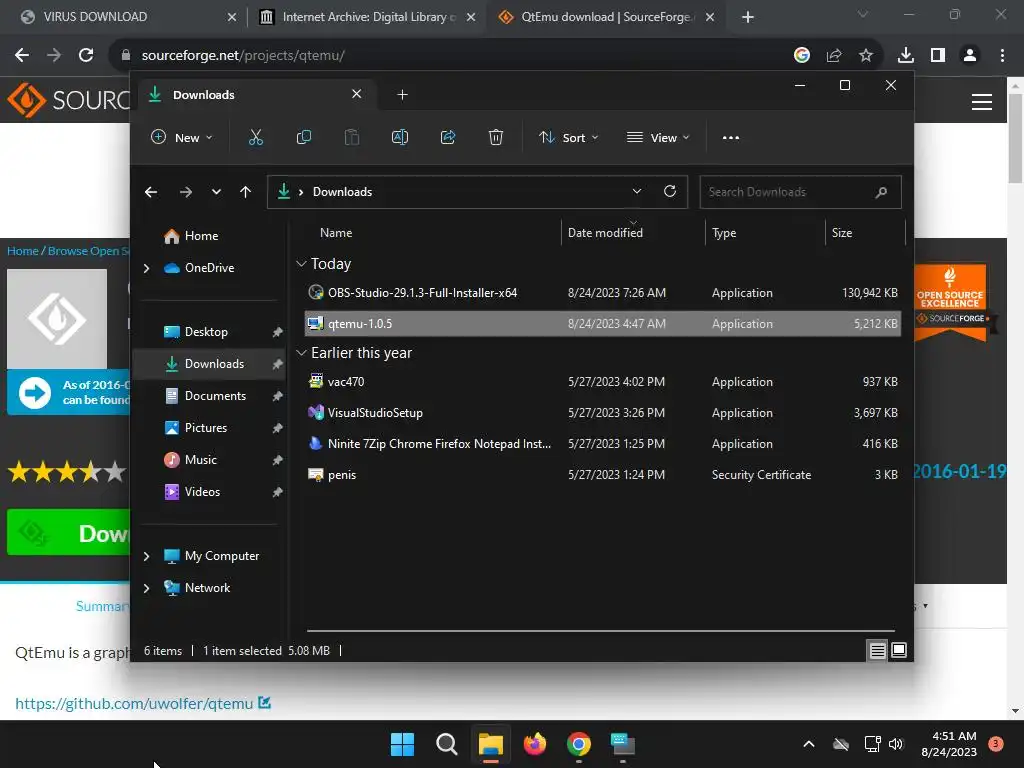This screenshot has width=1024, height=768.
Task: Sort by the Type column header
Action: pyautogui.click(x=724, y=232)
